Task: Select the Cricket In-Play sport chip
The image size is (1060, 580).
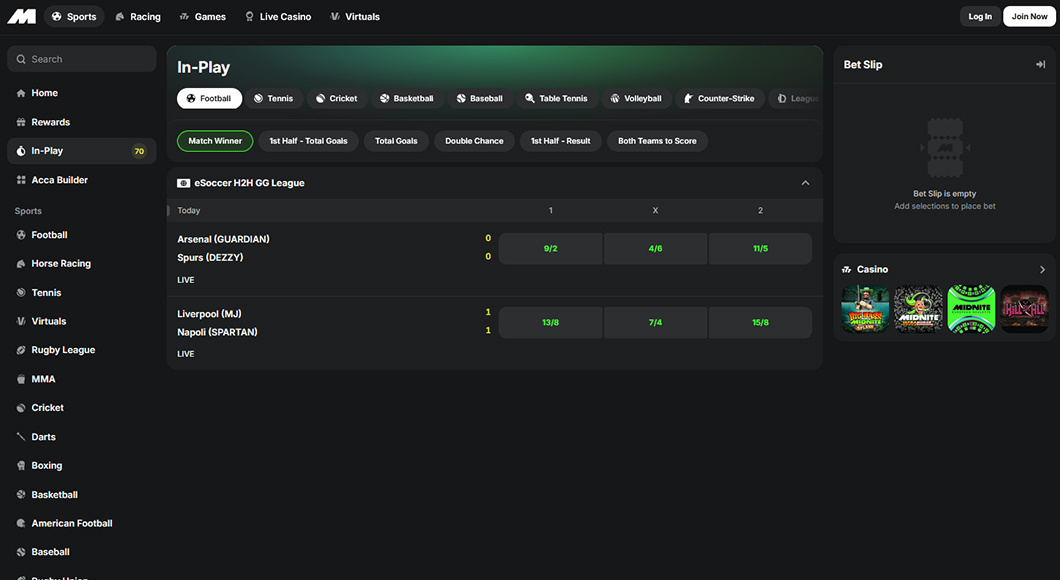Action: pos(337,99)
